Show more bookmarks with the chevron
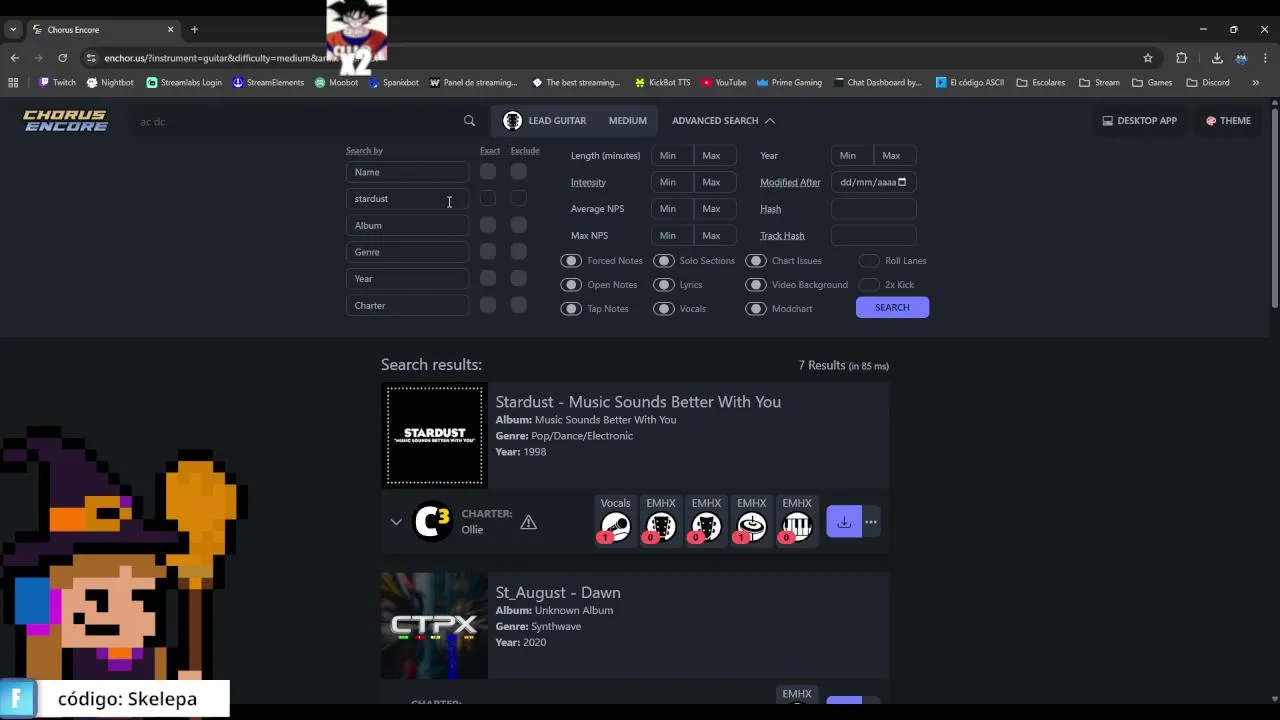This screenshot has height=720, width=1280. [x=1256, y=83]
